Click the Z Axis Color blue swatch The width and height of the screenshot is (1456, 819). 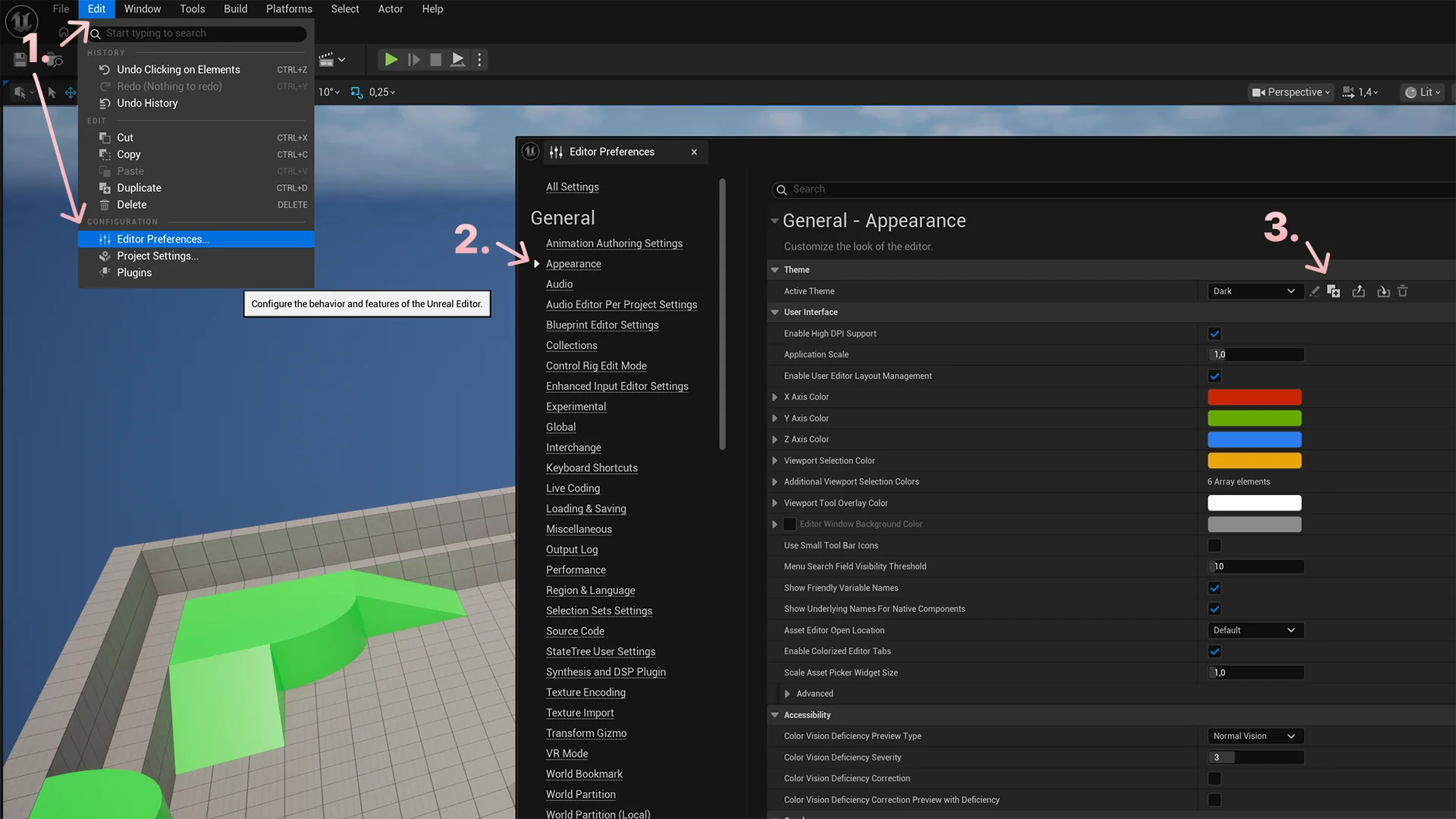point(1254,440)
